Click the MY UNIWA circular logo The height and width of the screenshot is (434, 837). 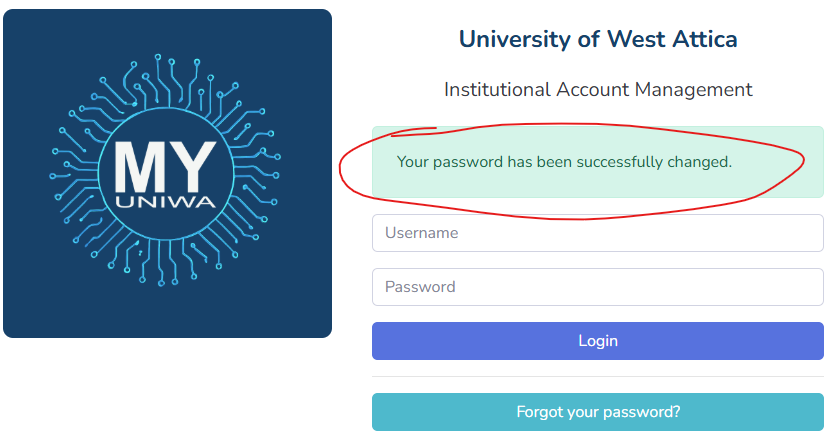tap(166, 173)
